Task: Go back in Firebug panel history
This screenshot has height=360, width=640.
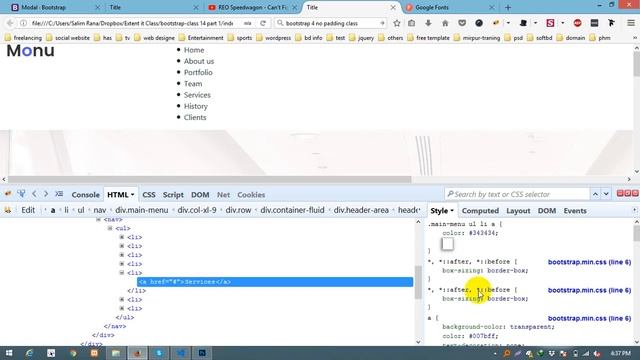Action: [34, 194]
